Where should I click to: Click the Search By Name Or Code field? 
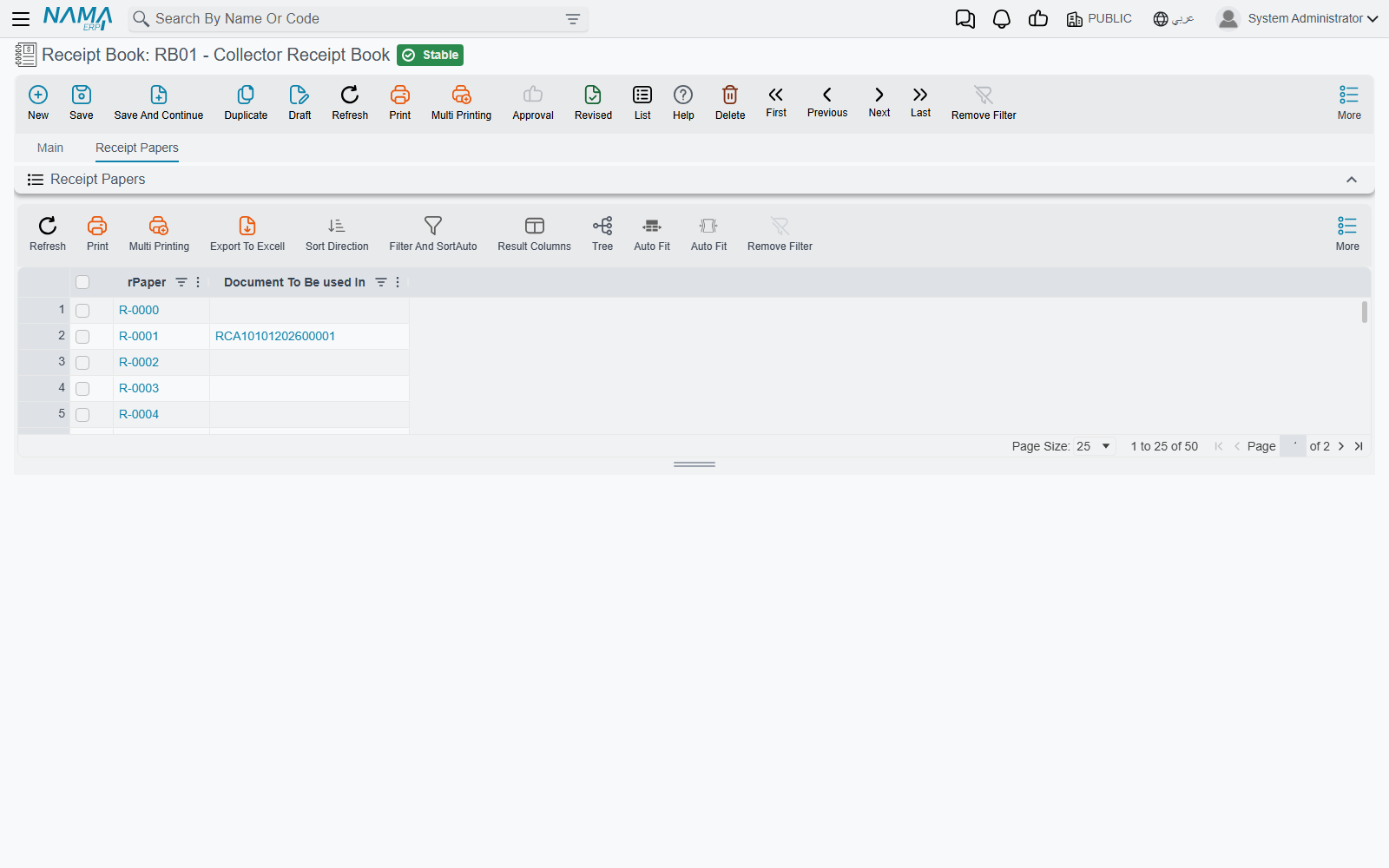(x=359, y=19)
